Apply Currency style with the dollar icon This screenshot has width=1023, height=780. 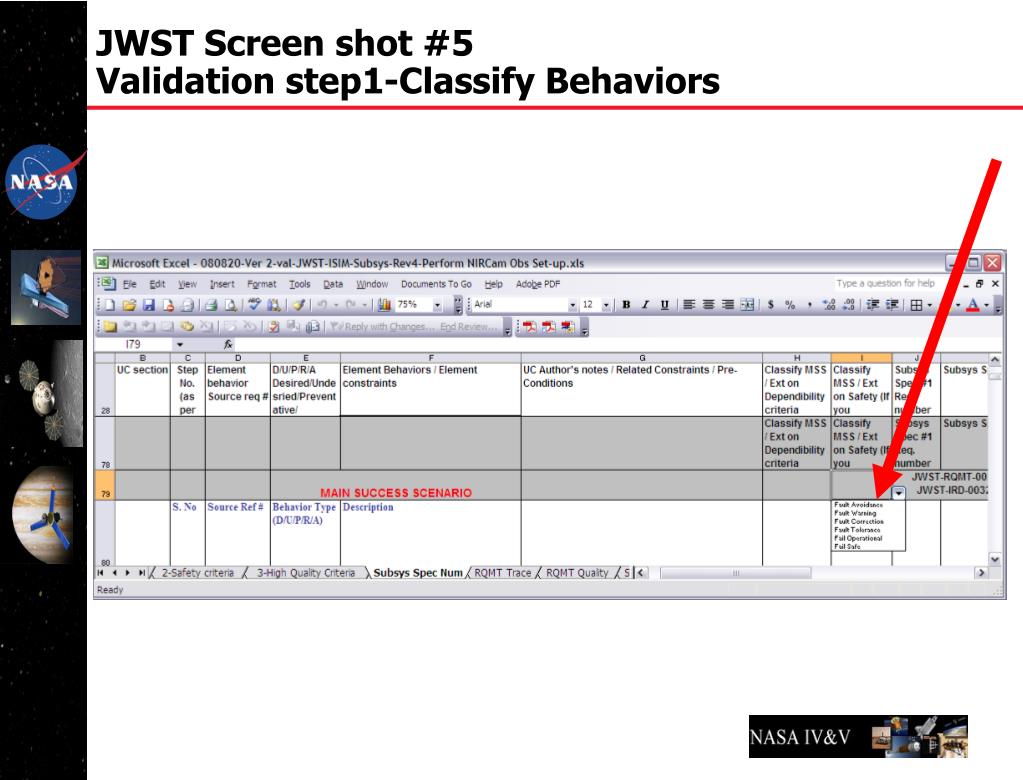click(771, 305)
